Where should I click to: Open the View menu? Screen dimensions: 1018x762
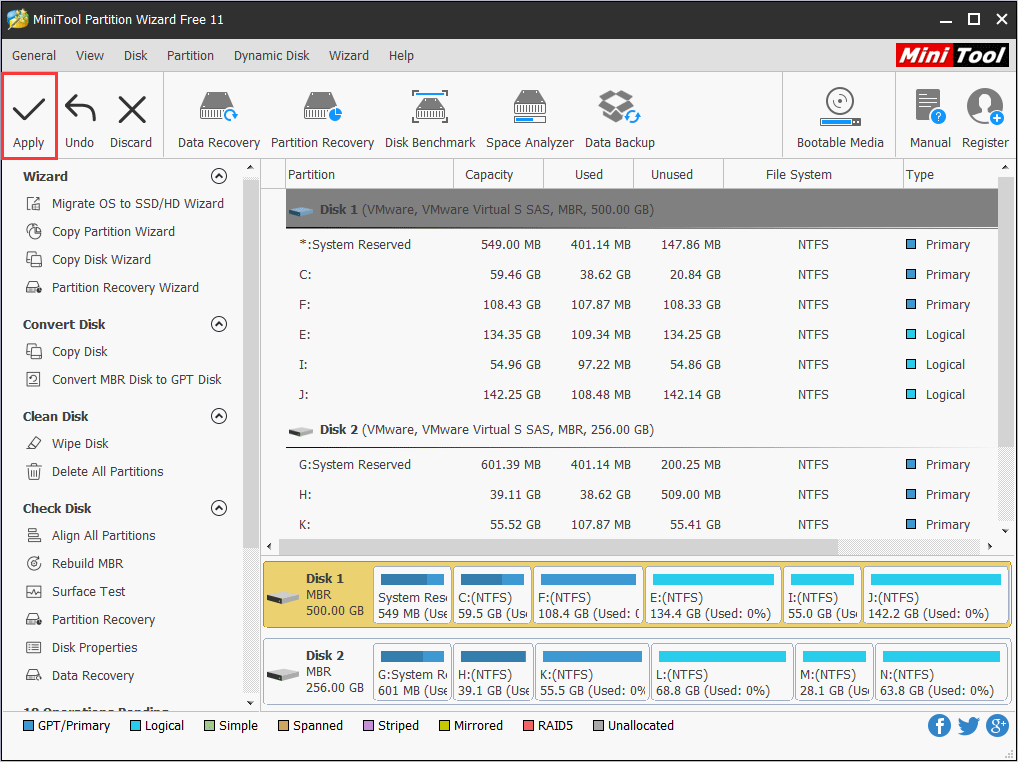90,56
